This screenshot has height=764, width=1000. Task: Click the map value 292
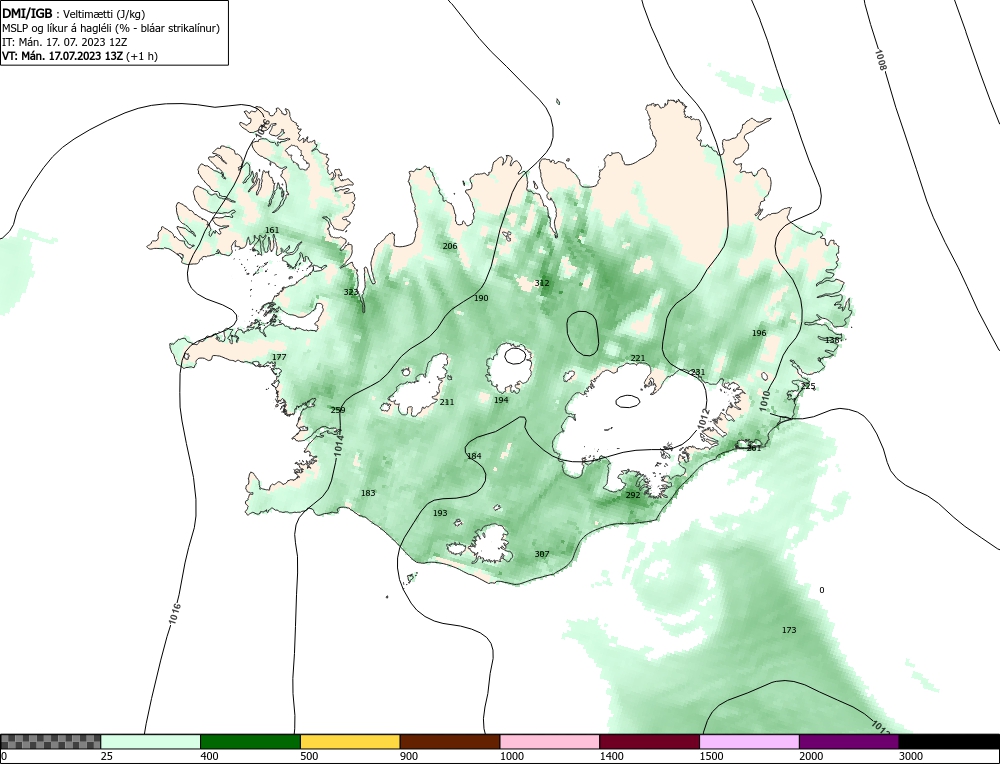click(x=633, y=495)
